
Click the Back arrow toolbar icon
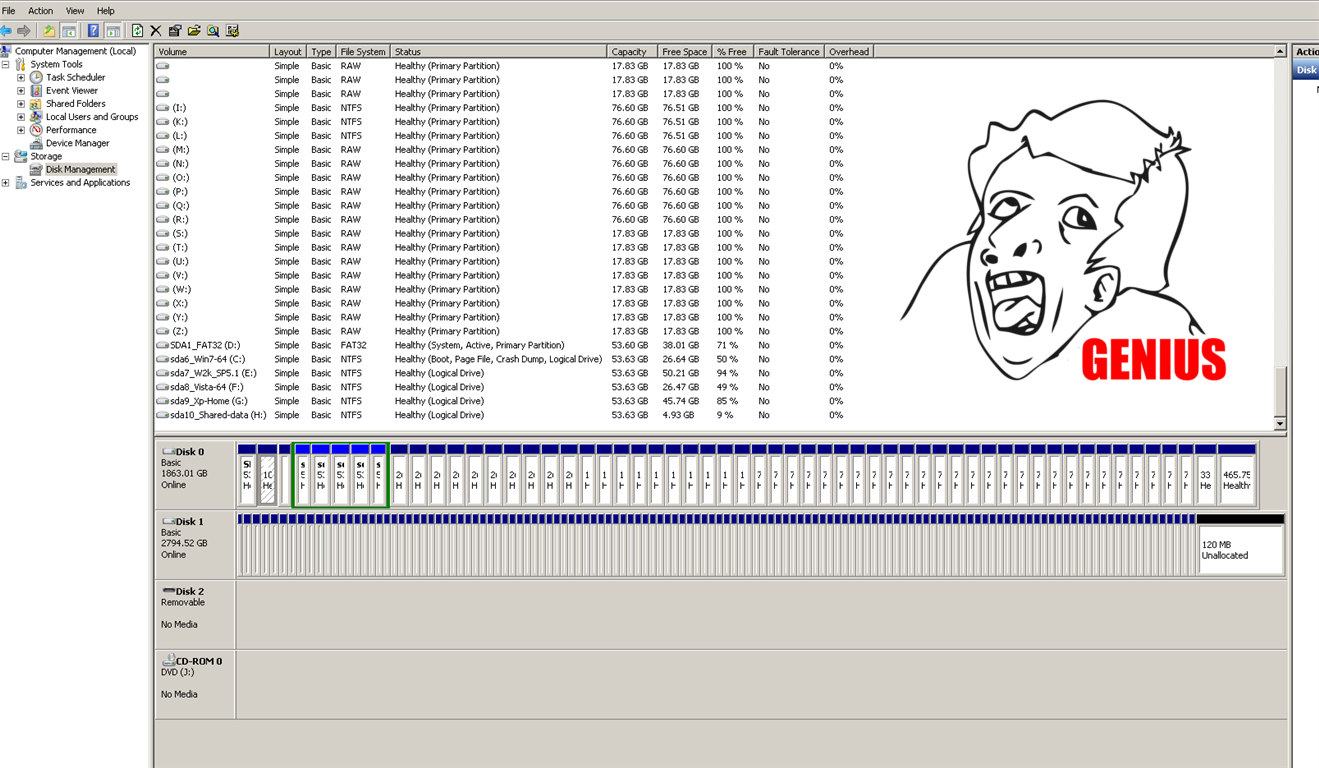coord(6,31)
